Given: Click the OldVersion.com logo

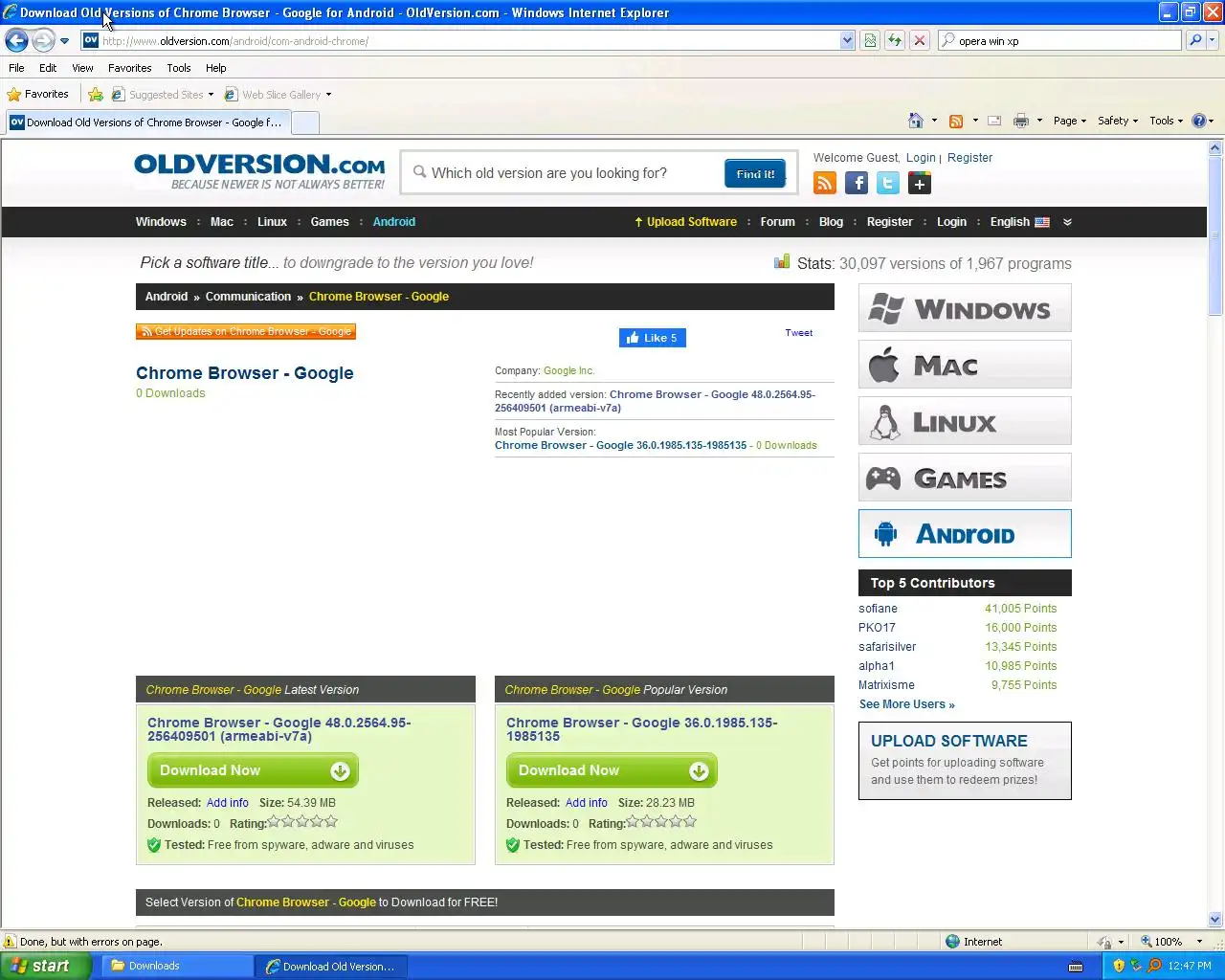Looking at the screenshot, I should tap(259, 171).
